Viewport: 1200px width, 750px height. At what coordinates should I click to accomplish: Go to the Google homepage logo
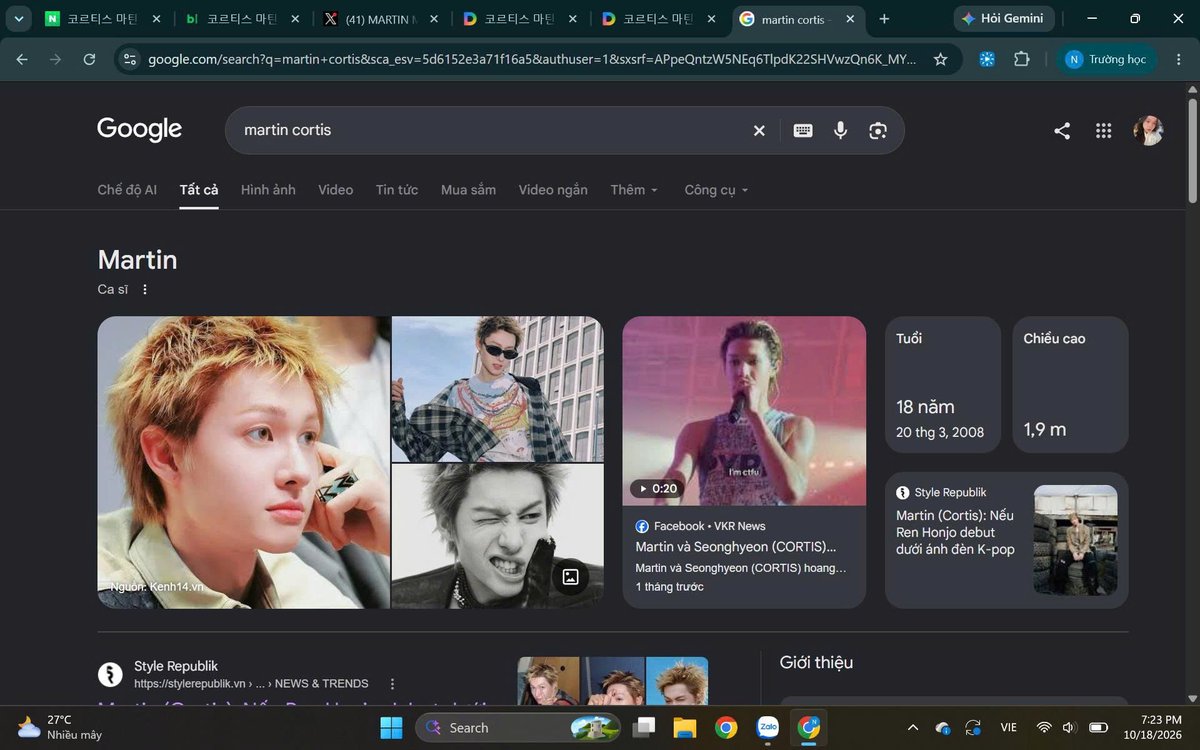point(140,130)
